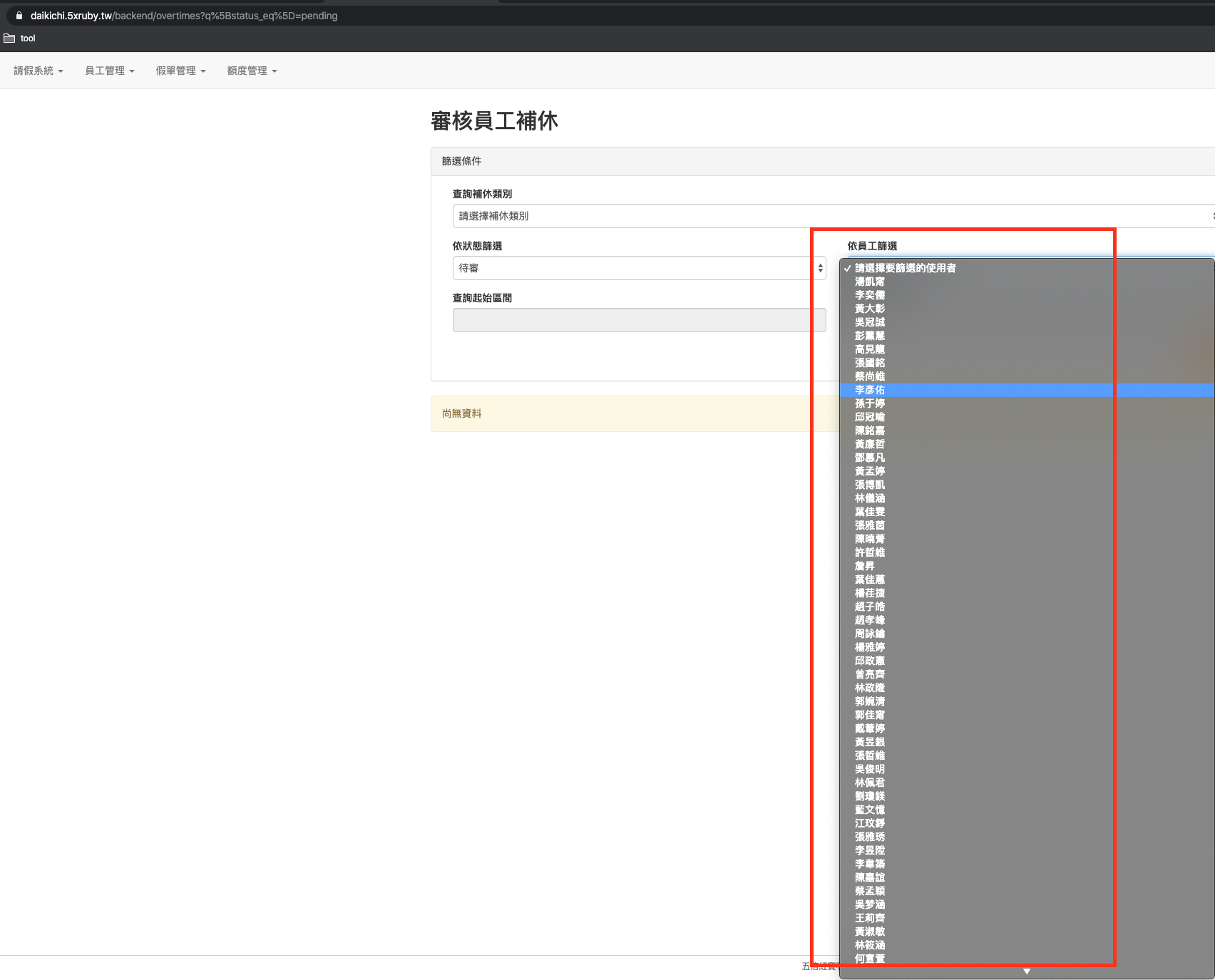Click the scroll-down arrow of the employee list

click(1027, 971)
